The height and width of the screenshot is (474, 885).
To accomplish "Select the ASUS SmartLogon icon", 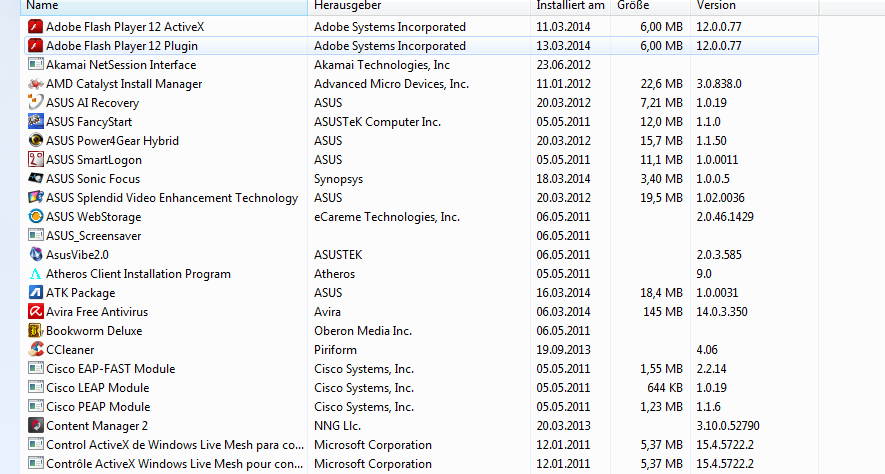I will (36, 160).
